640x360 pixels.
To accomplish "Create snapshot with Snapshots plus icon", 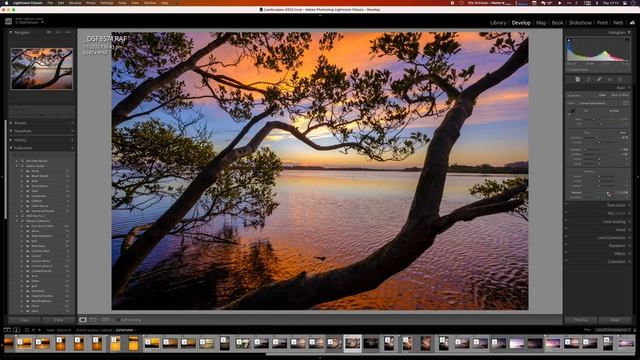I will pos(72,131).
